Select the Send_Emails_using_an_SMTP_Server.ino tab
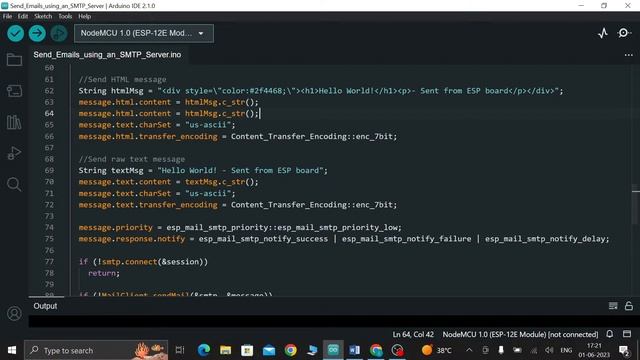The image size is (640, 360). (x=107, y=55)
